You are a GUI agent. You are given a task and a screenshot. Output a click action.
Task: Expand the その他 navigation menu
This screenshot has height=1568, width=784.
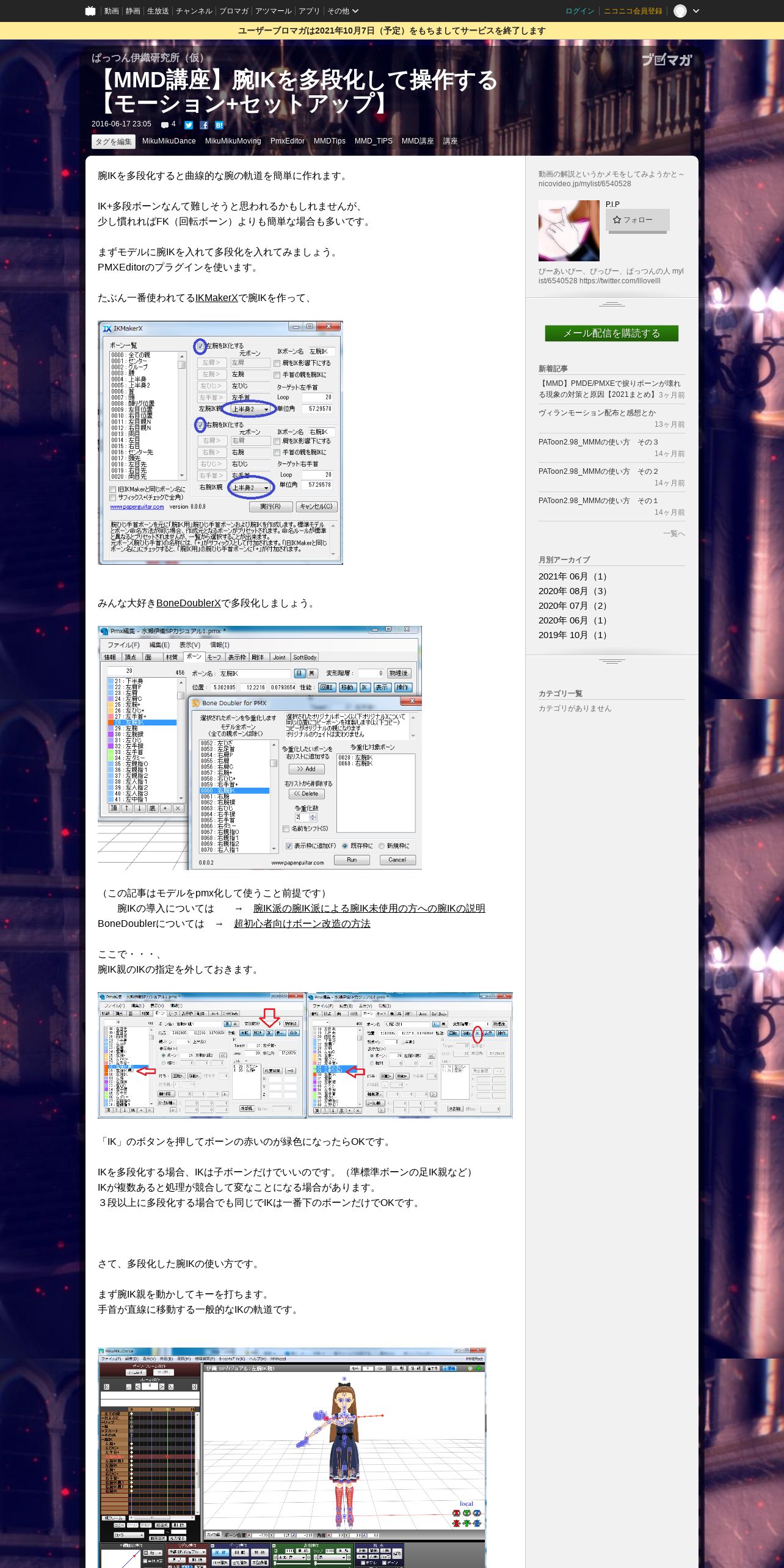(343, 11)
